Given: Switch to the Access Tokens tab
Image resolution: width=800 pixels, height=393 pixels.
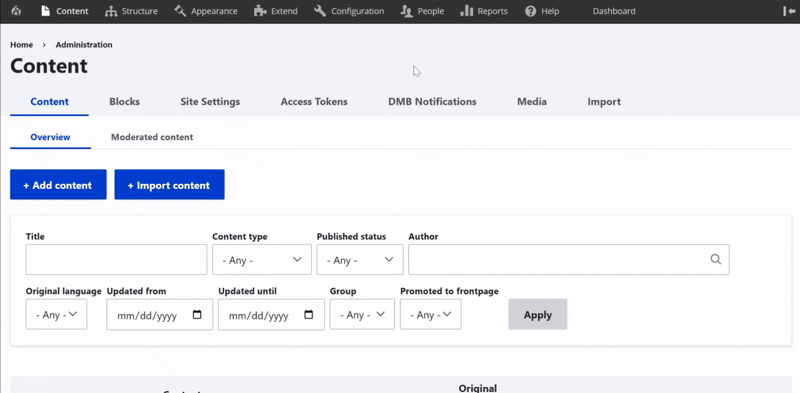Looking at the screenshot, I should point(314,102).
